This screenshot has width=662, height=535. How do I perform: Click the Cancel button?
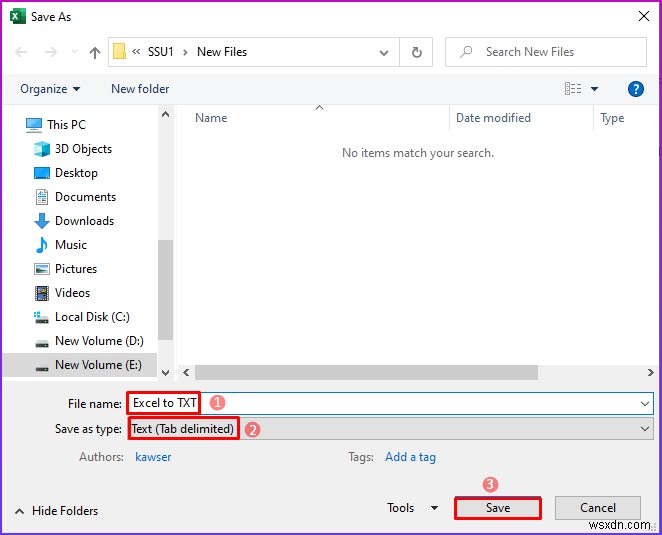point(598,508)
